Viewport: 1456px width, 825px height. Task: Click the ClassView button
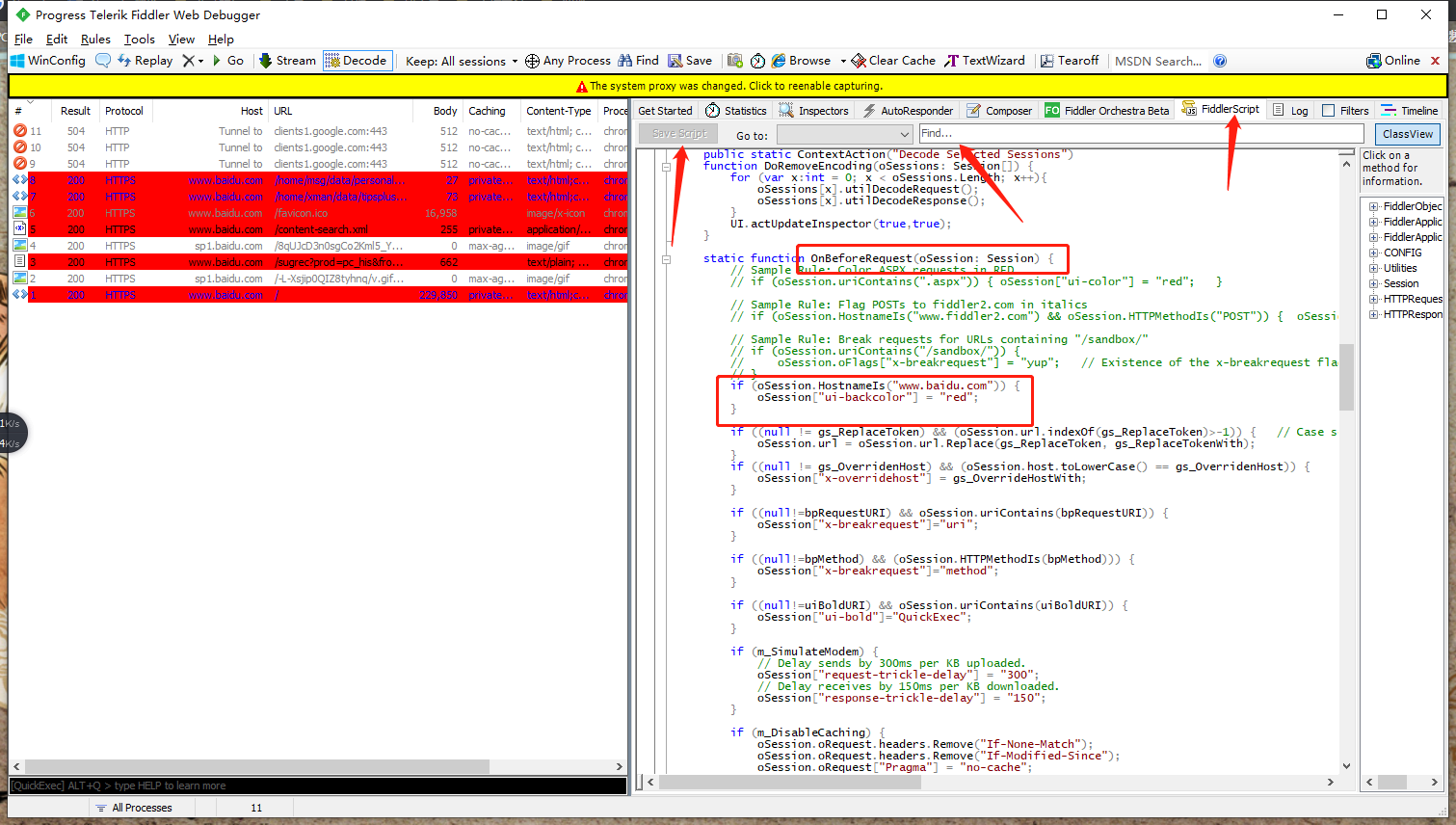(1407, 133)
